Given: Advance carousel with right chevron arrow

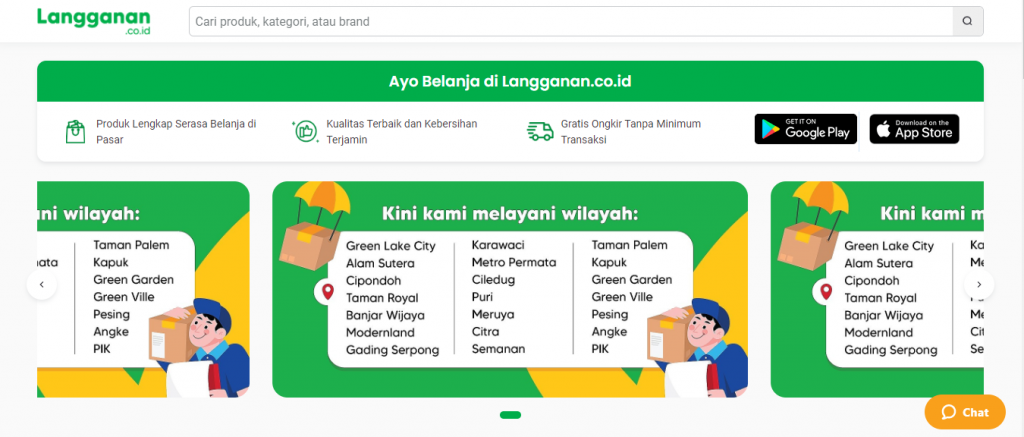Looking at the screenshot, I should (979, 284).
